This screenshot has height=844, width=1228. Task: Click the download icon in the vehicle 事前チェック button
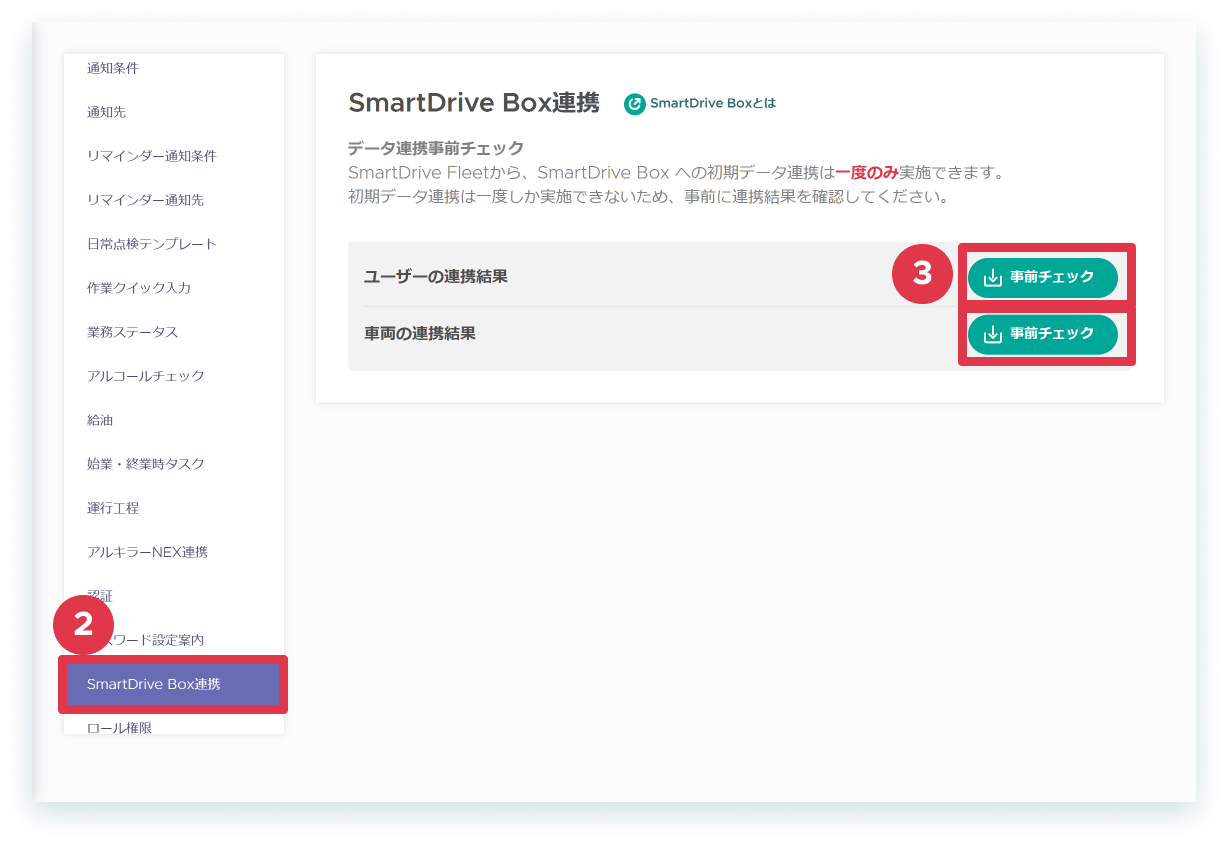tap(992, 334)
